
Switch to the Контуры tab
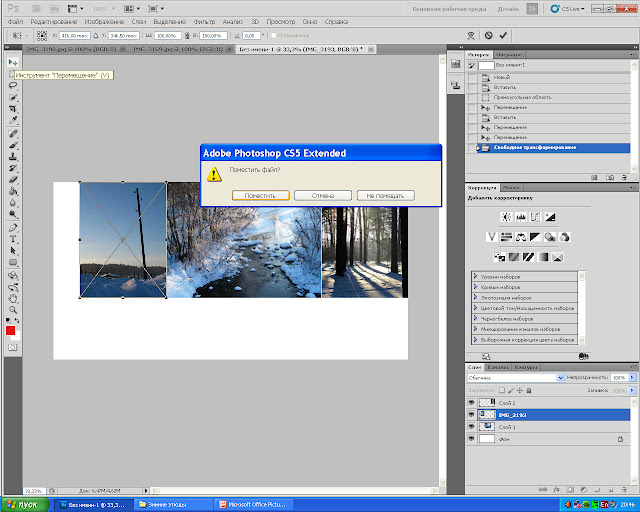[x=526, y=367]
